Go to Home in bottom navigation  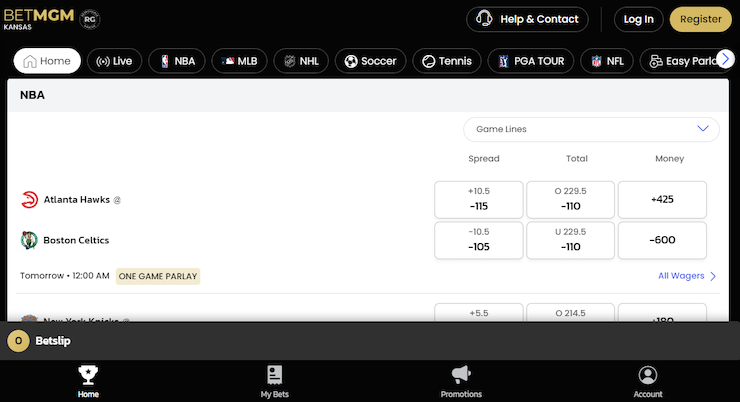88,382
